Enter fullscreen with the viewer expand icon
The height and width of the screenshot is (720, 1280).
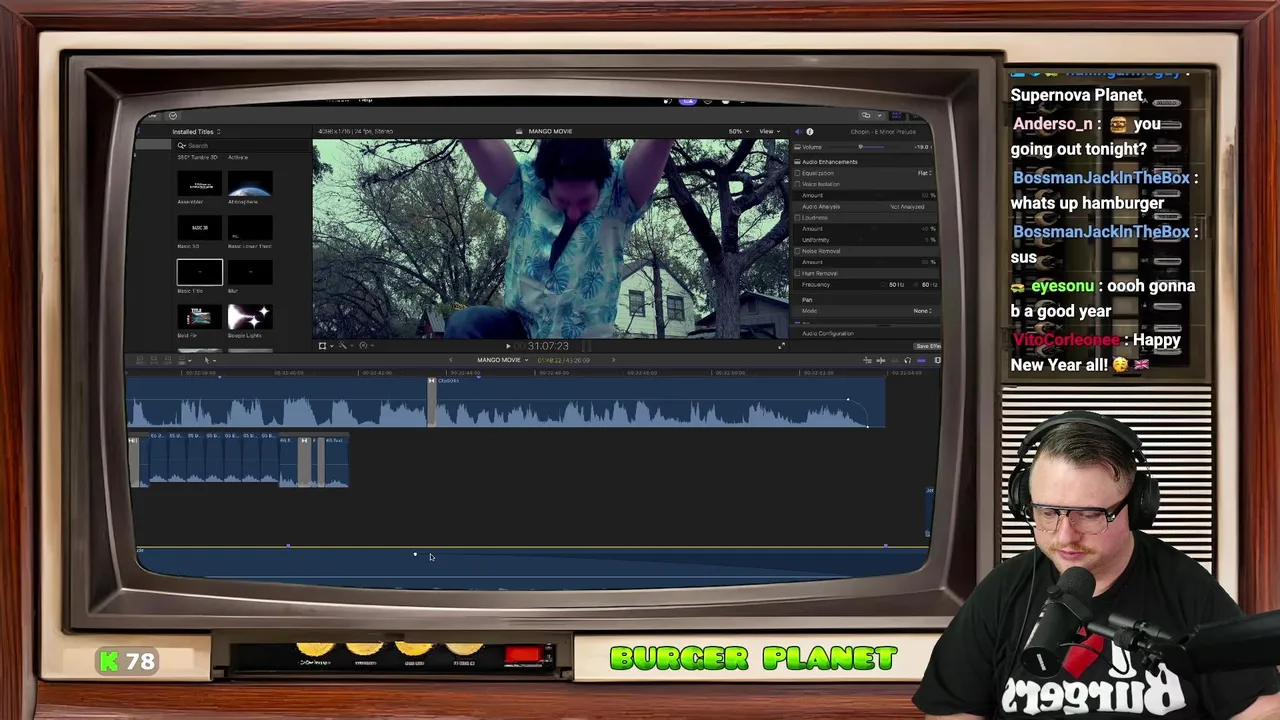click(x=782, y=346)
